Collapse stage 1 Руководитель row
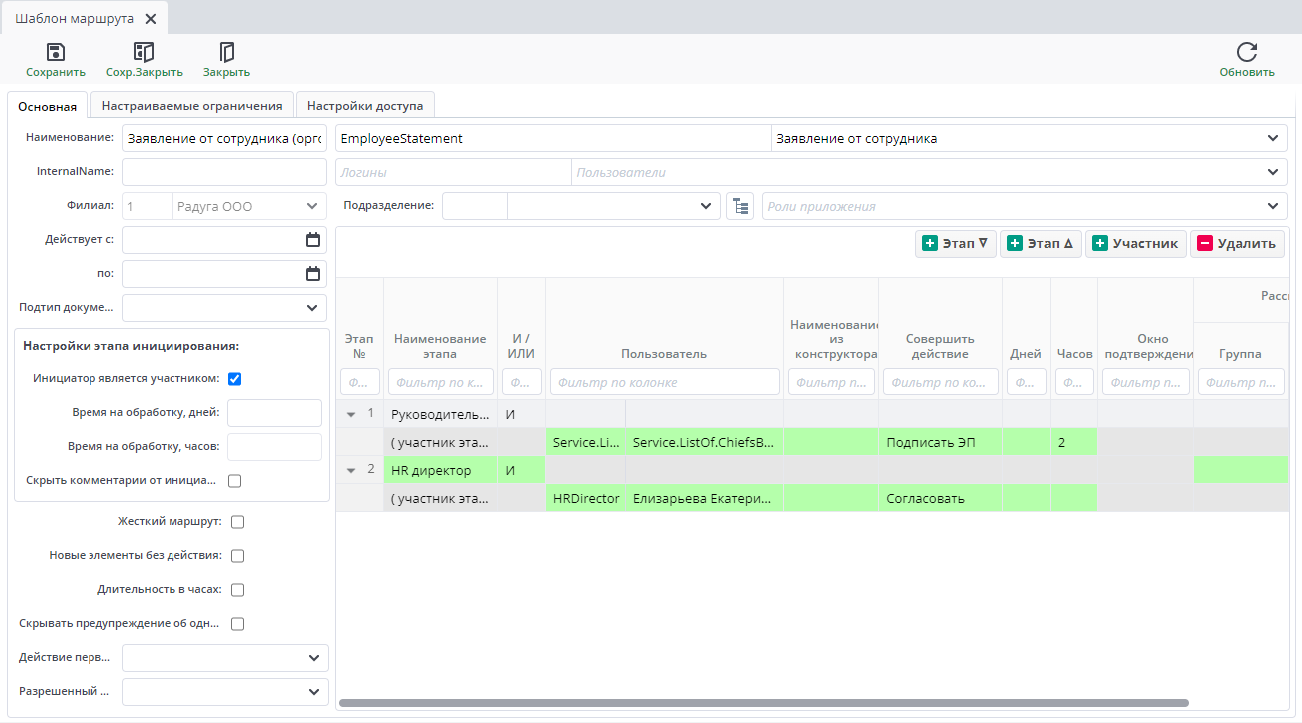The width and height of the screenshot is (1302, 723). [x=351, y=414]
